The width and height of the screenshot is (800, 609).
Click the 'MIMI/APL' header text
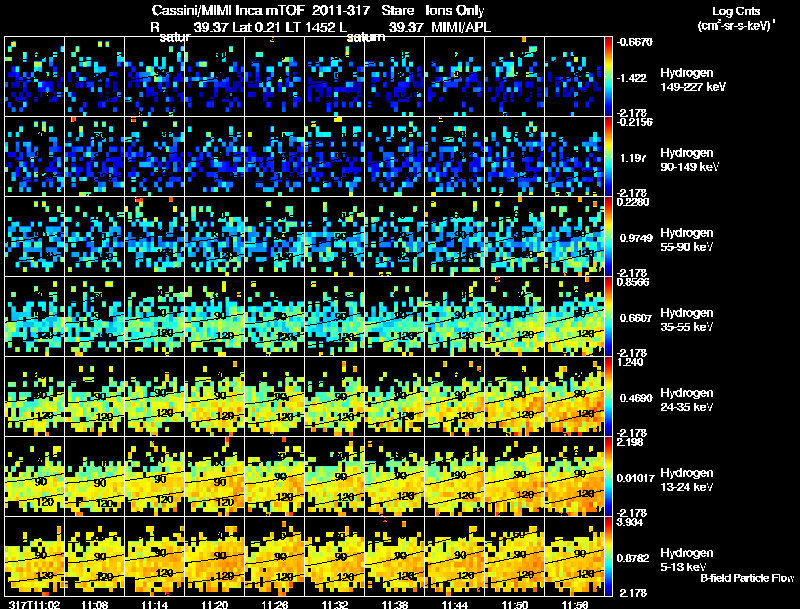coord(461,27)
